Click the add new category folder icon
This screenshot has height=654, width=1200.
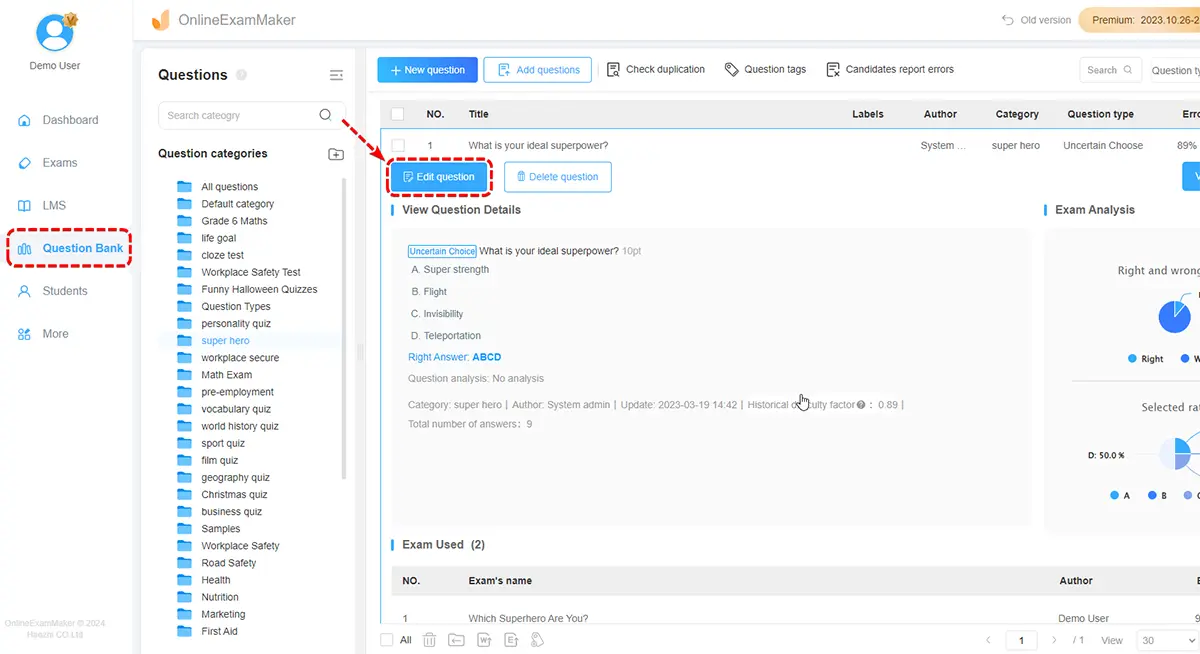[x=336, y=154]
